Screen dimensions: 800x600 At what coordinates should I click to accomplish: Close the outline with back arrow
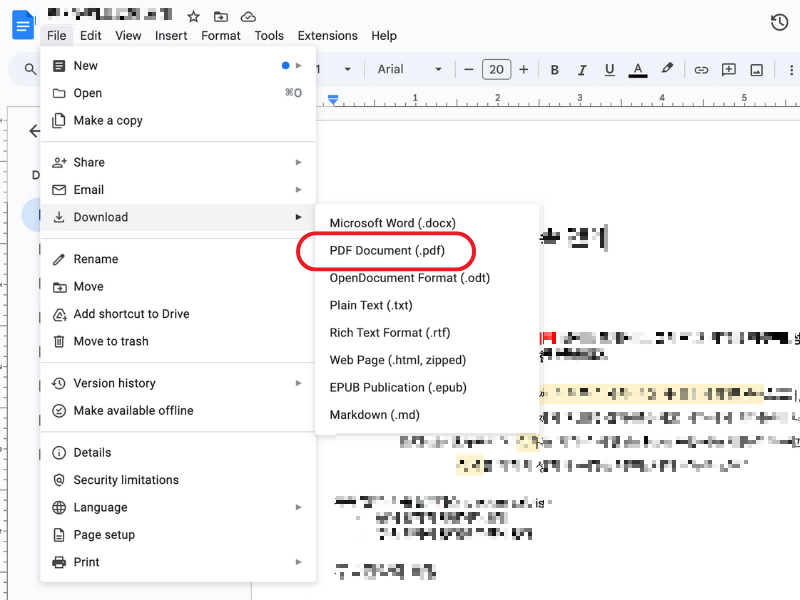34,131
